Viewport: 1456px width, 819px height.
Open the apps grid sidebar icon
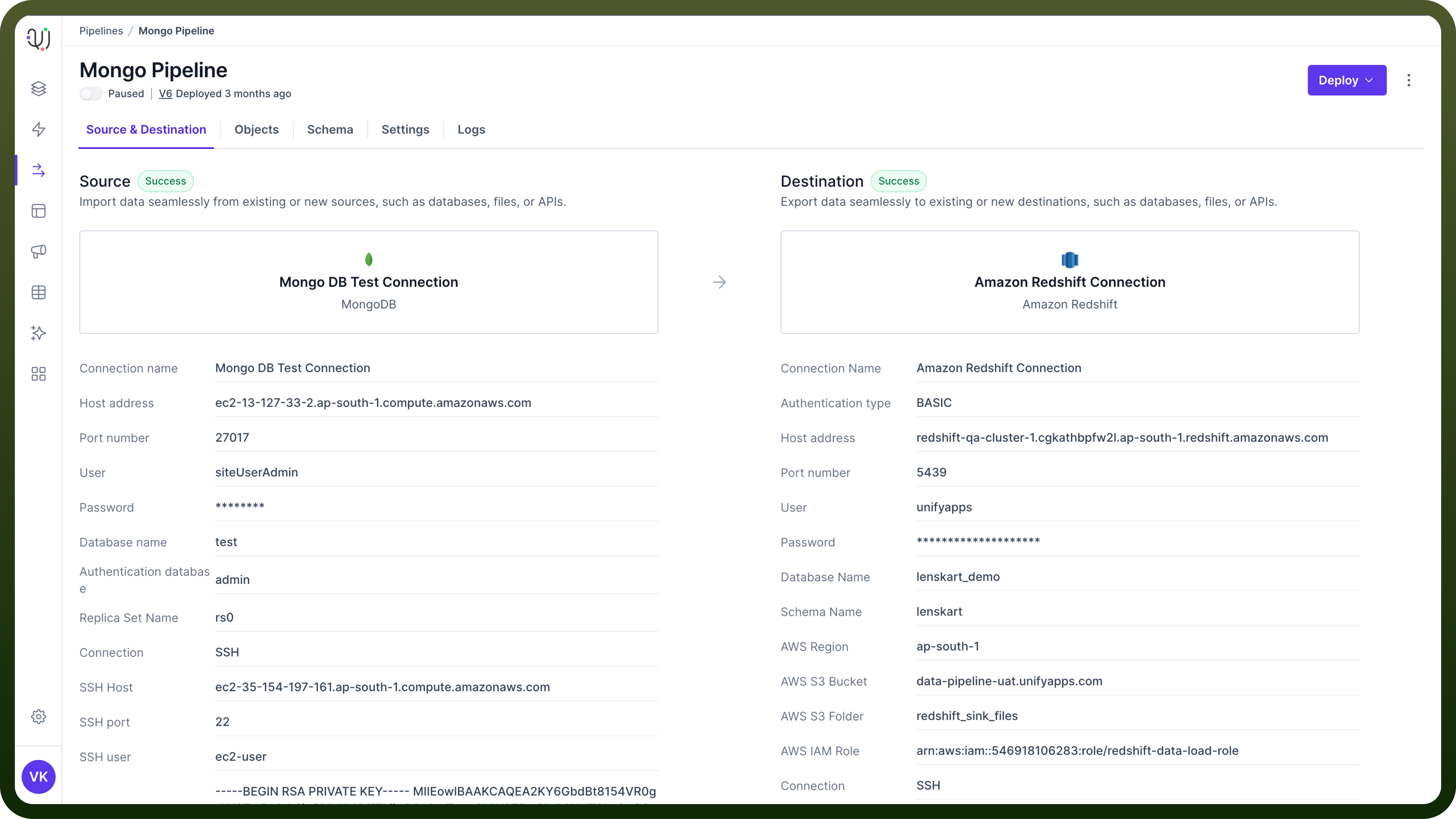(x=38, y=373)
